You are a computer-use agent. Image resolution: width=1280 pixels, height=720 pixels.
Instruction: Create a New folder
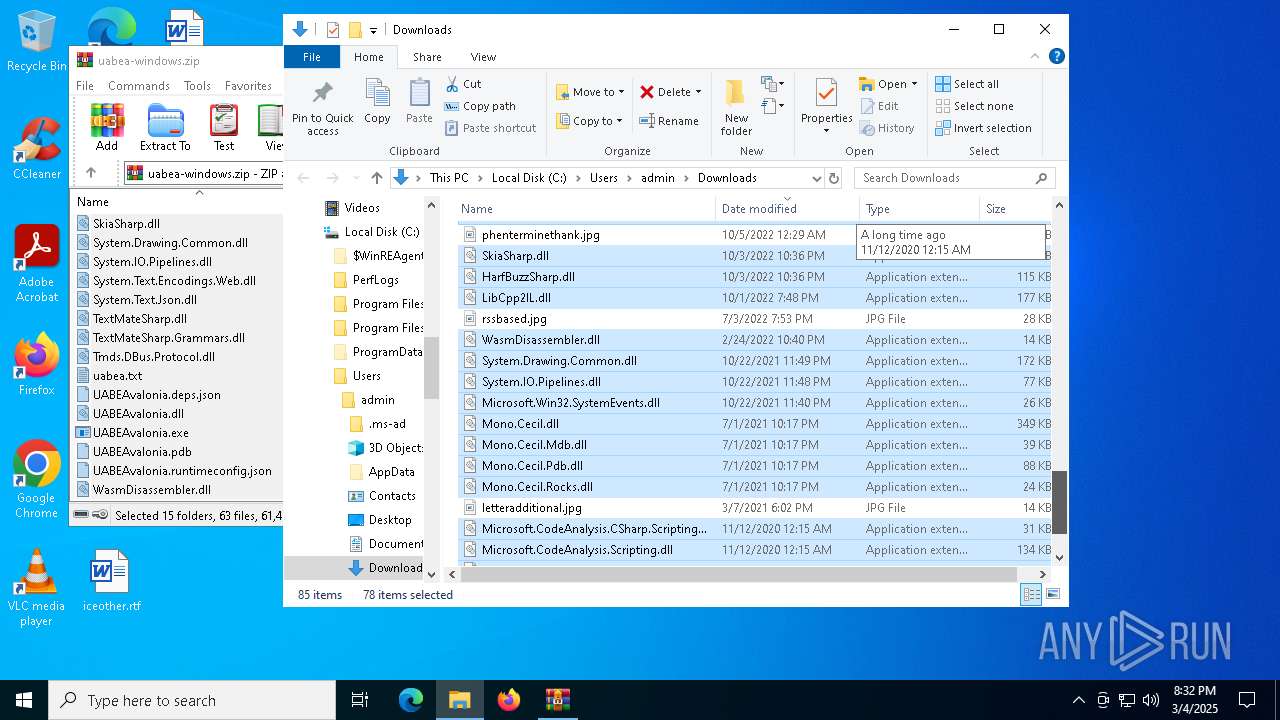(736, 108)
